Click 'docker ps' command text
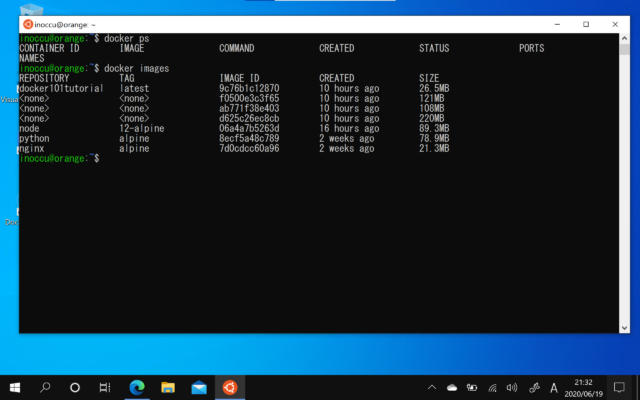This screenshot has height=400, width=640. point(127,38)
